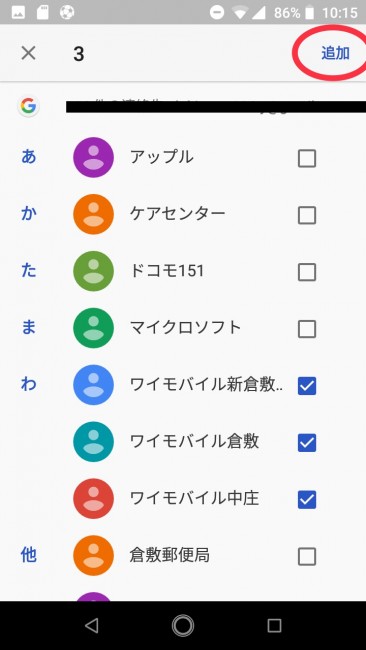The height and width of the screenshot is (650, 366).
Task: Check the box for ケアセンター
Action: 307,216
